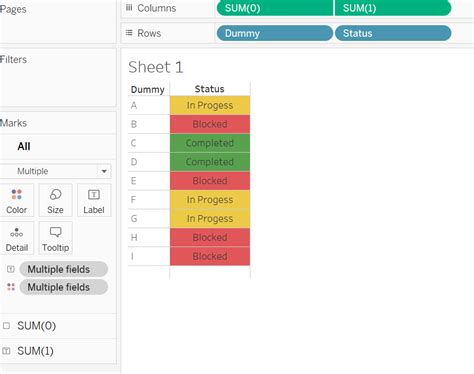Viewport: 474px width, 374px height.
Task: Open the Tooltip marks card
Action: [55, 238]
